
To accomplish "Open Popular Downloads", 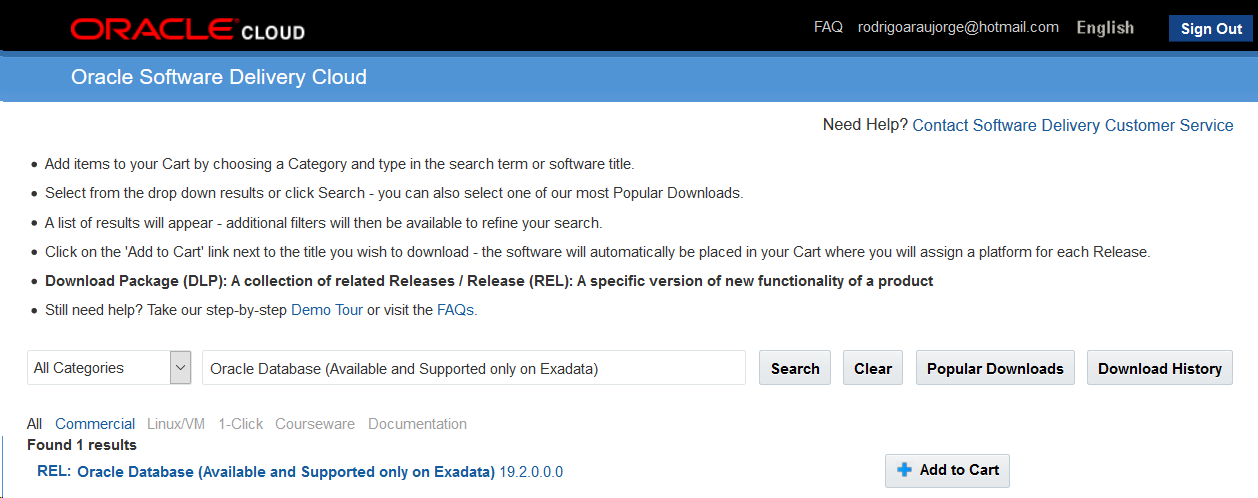I will pos(995,368).
